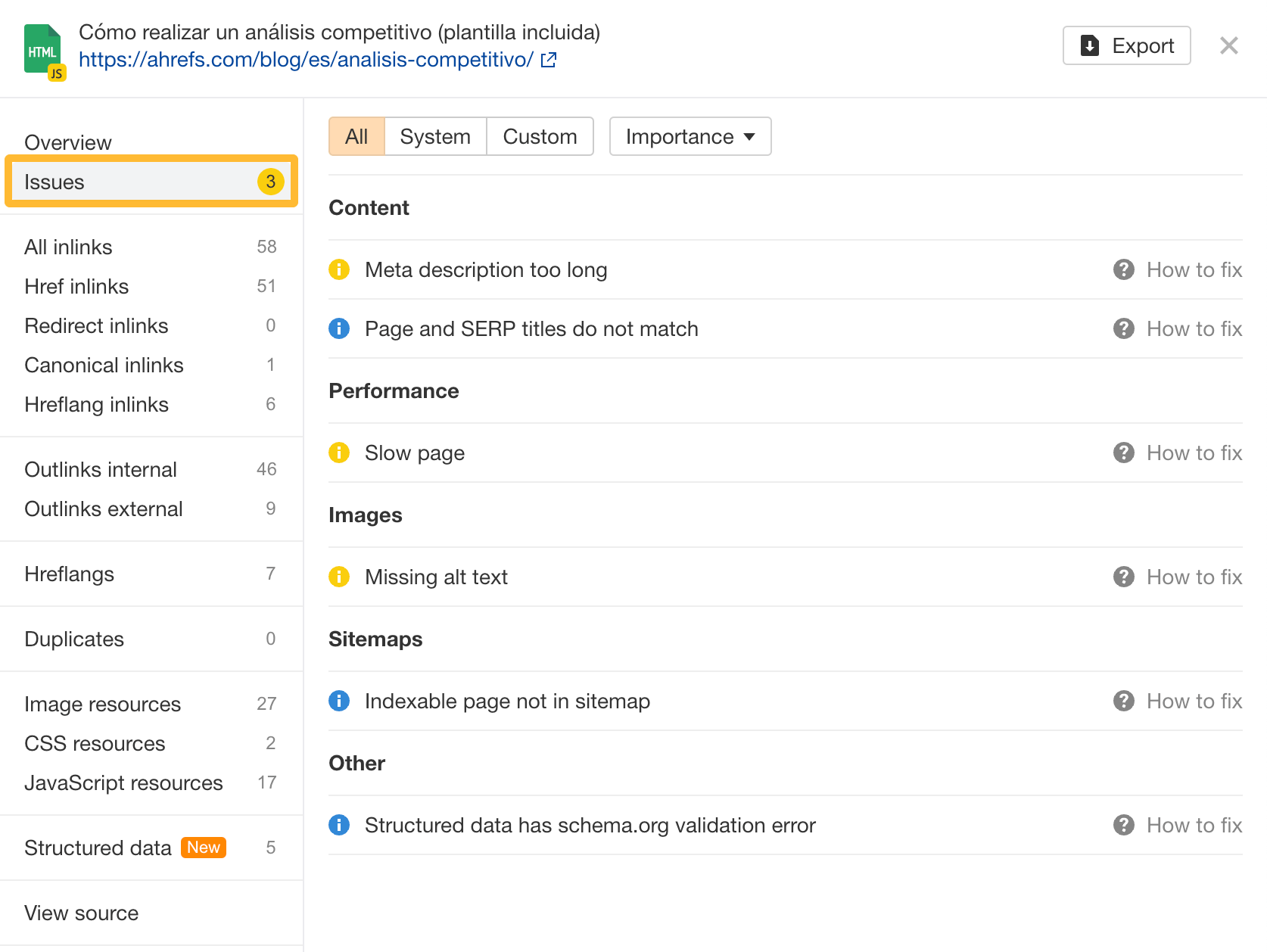Open the page in a new tab via external link icon
The width and height of the screenshot is (1267, 952).
pyautogui.click(x=548, y=59)
